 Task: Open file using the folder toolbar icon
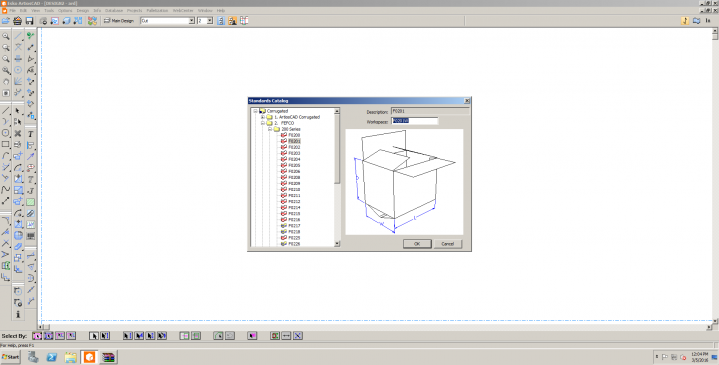[x=6, y=21]
